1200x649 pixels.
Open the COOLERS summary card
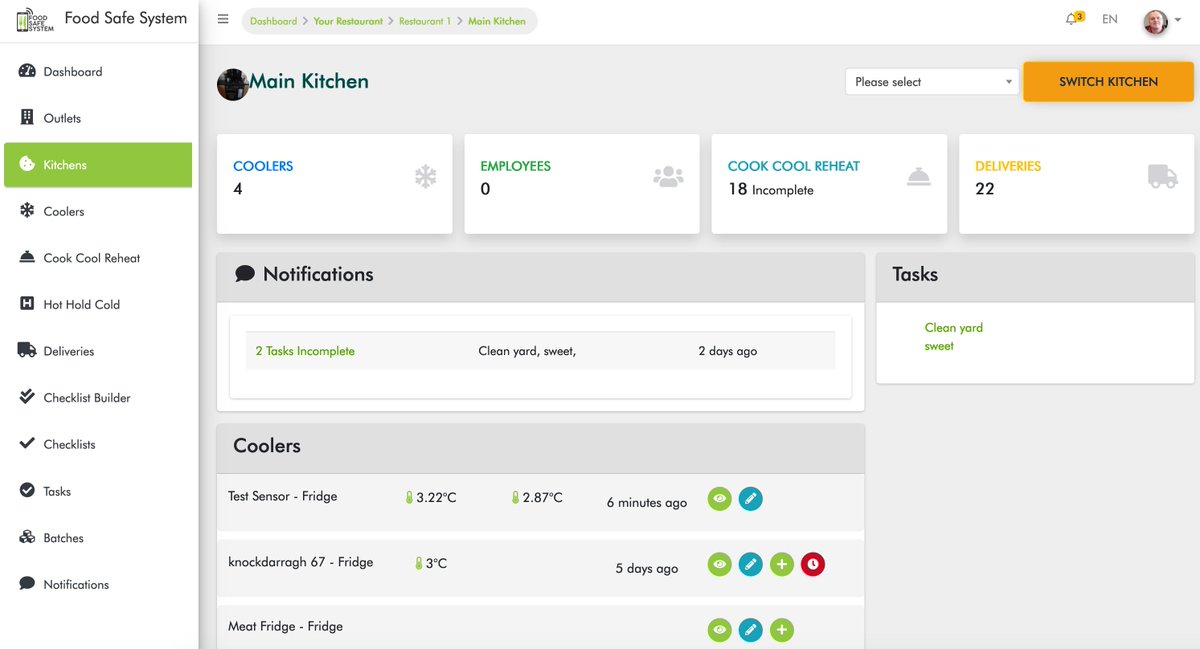point(334,184)
